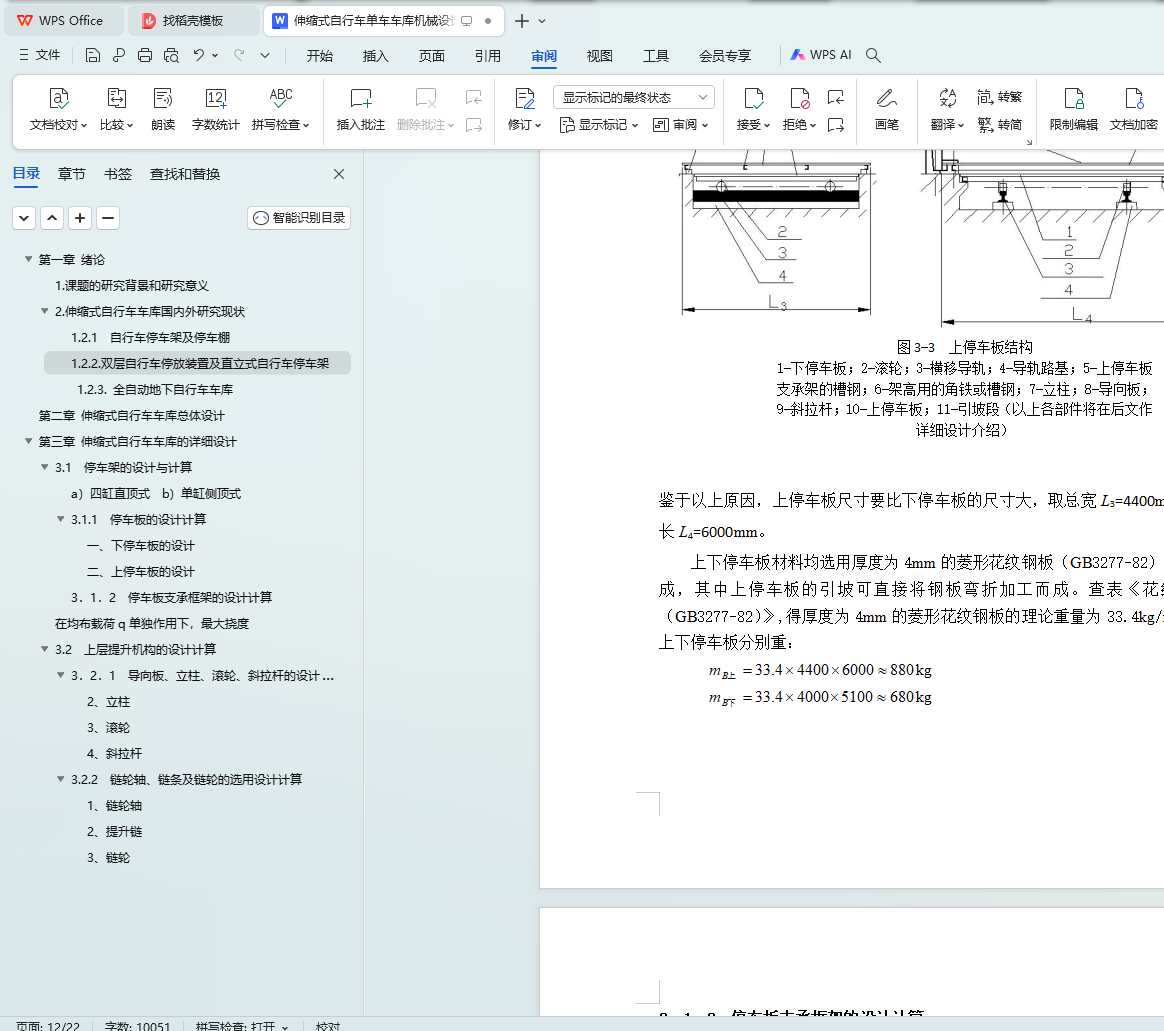Viewport: 1164px width, 1031px height.
Task: Open the markup display state dropdown
Action: click(x=634, y=97)
